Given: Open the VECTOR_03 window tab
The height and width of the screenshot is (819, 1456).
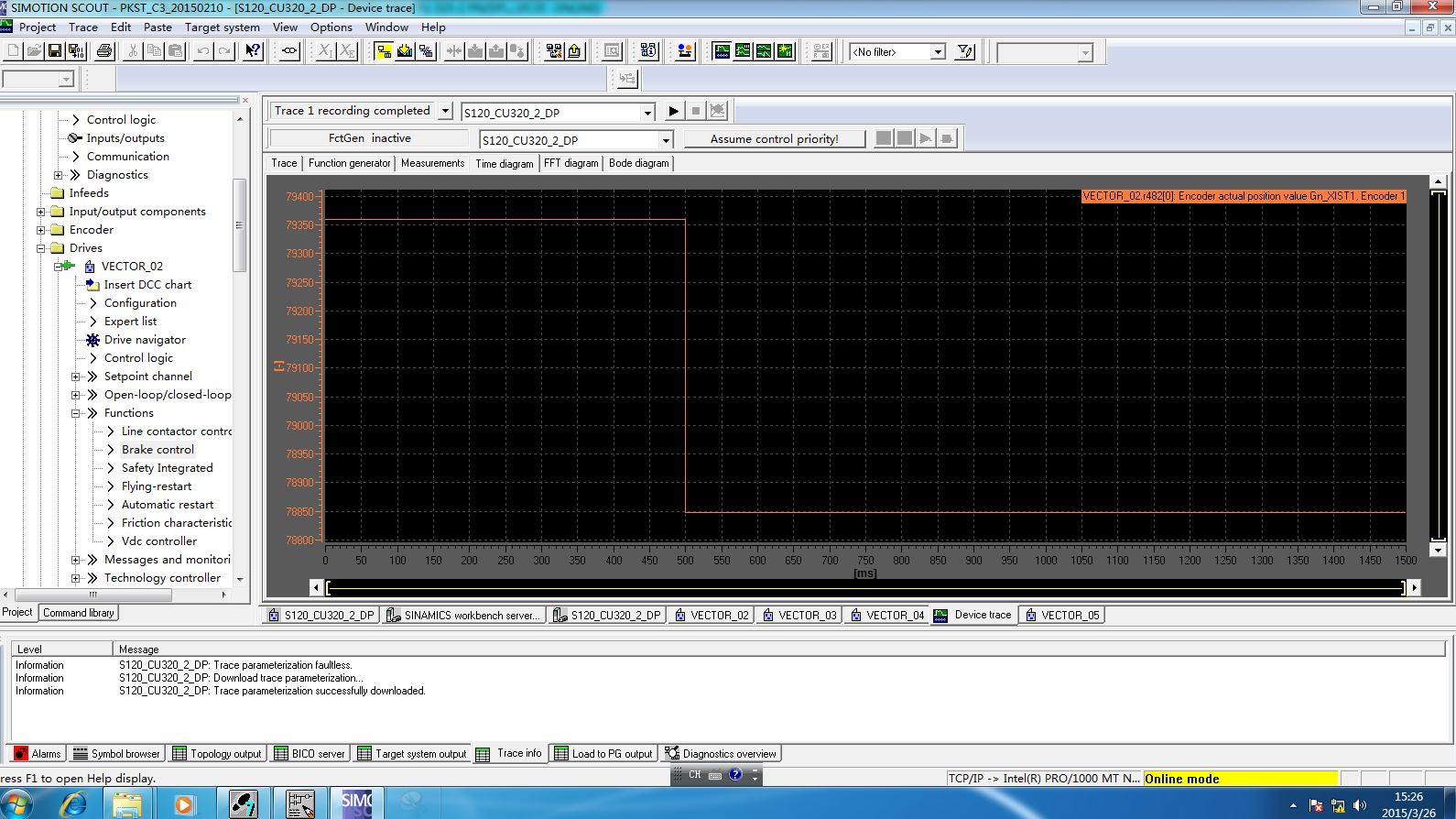Looking at the screenshot, I should pyautogui.click(x=799, y=616).
